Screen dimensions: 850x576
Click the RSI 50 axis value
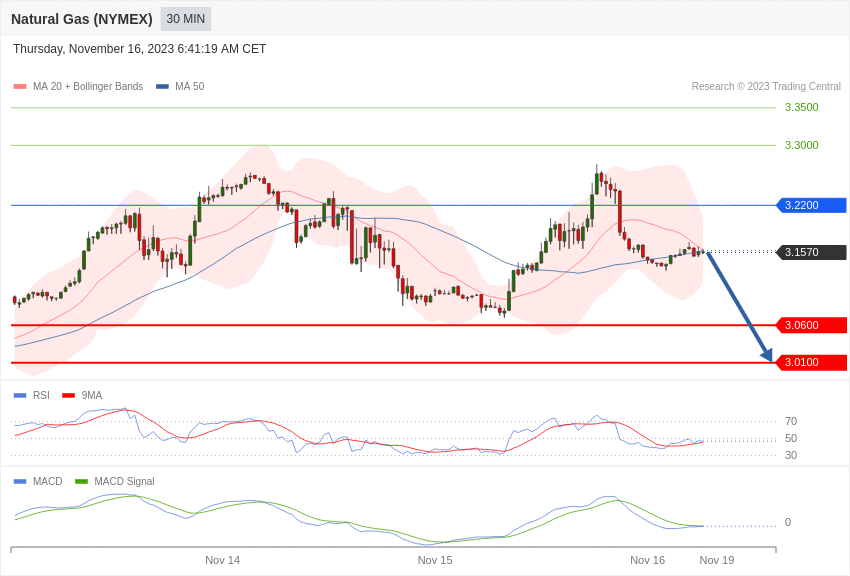pyautogui.click(x=791, y=438)
